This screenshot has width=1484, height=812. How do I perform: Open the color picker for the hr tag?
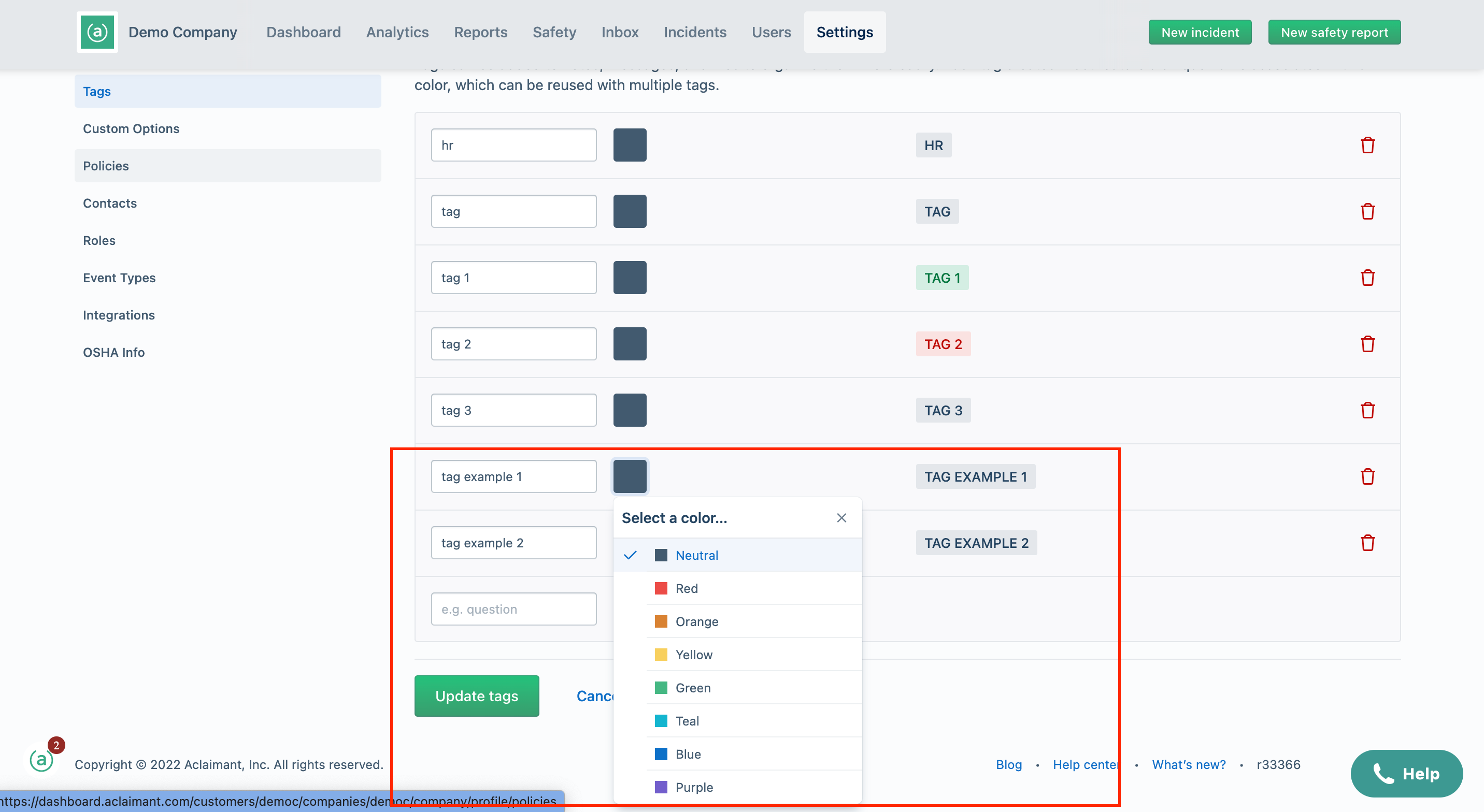[630, 144]
